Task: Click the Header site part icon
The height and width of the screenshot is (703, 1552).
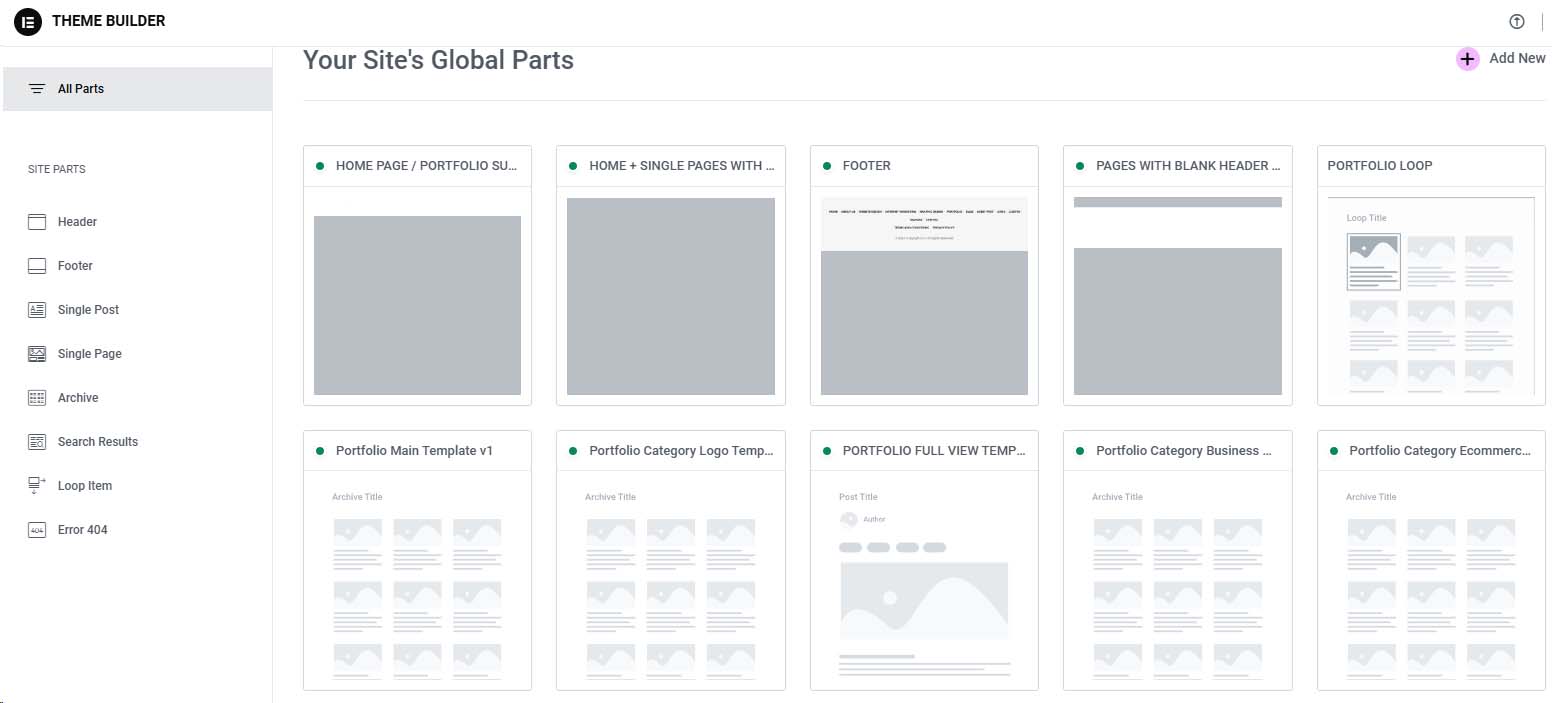Action: tap(37, 222)
